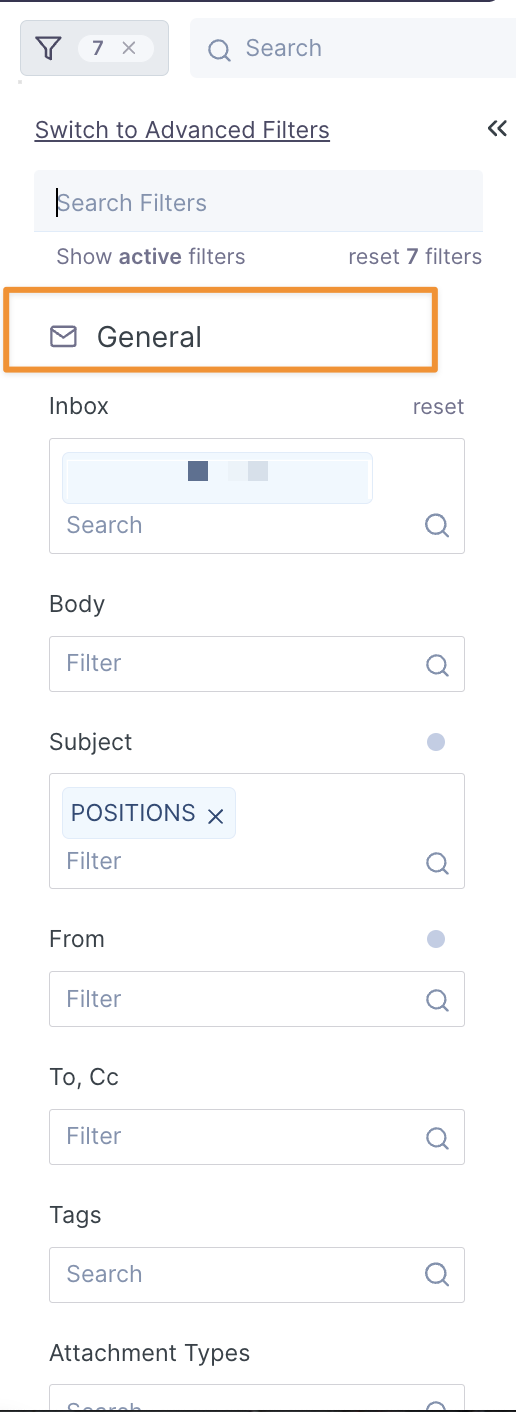Viewport: 516px width, 1412px height.
Task: Click the search icon in Inbox field
Action: pyautogui.click(x=437, y=525)
